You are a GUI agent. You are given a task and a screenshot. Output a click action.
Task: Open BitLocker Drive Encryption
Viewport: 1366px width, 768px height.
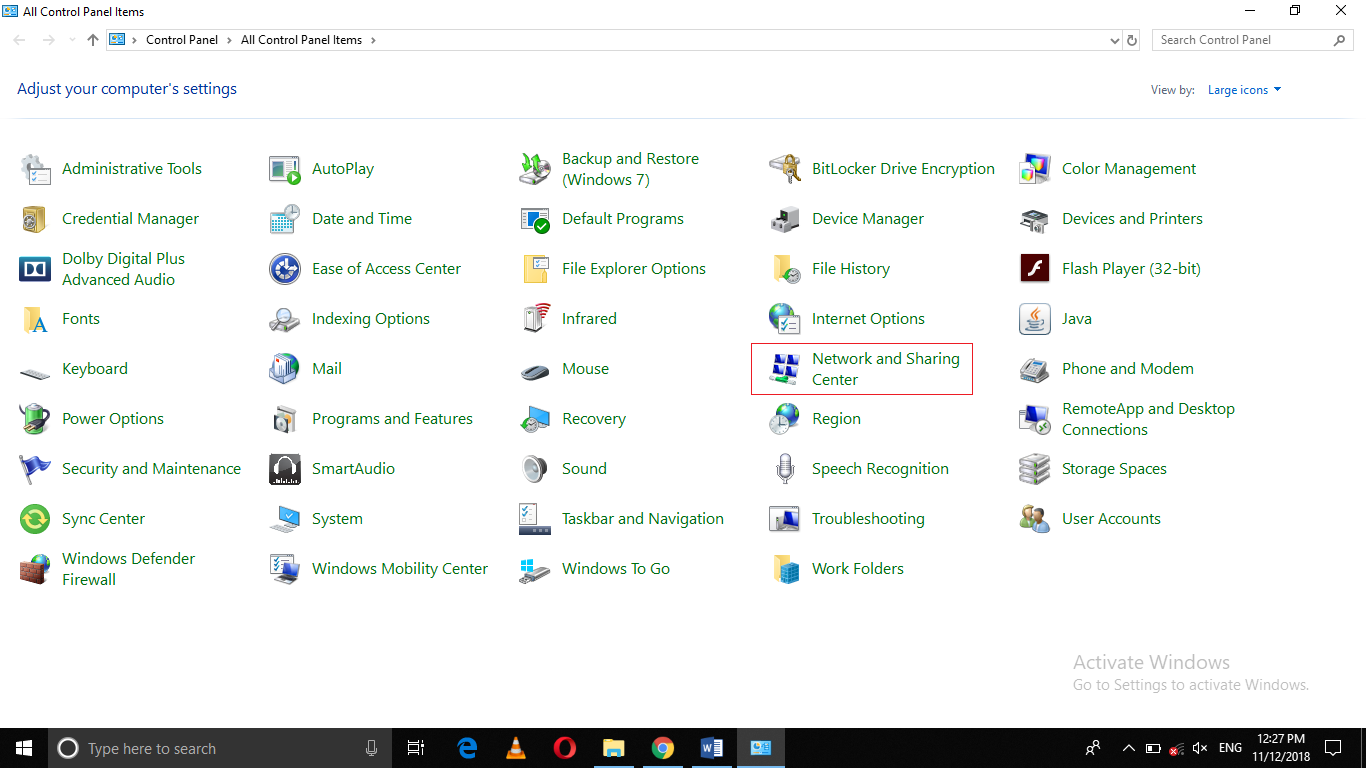903,168
